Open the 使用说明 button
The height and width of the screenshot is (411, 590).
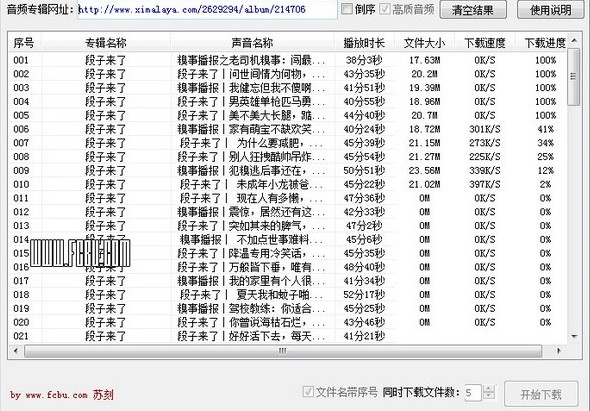pyautogui.click(x=550, y=10)
